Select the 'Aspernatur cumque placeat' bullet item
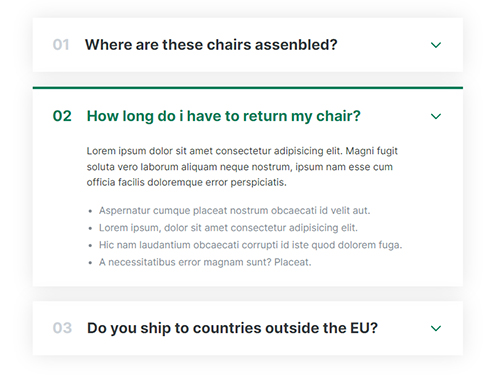Viewport: 500px width, 375px height. click(x=234, y=211)
